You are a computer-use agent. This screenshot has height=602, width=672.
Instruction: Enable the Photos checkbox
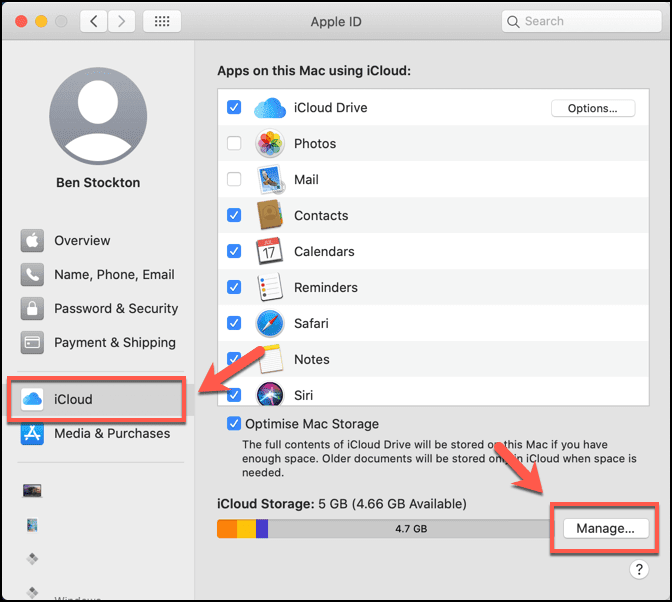(x=234, y=144)
